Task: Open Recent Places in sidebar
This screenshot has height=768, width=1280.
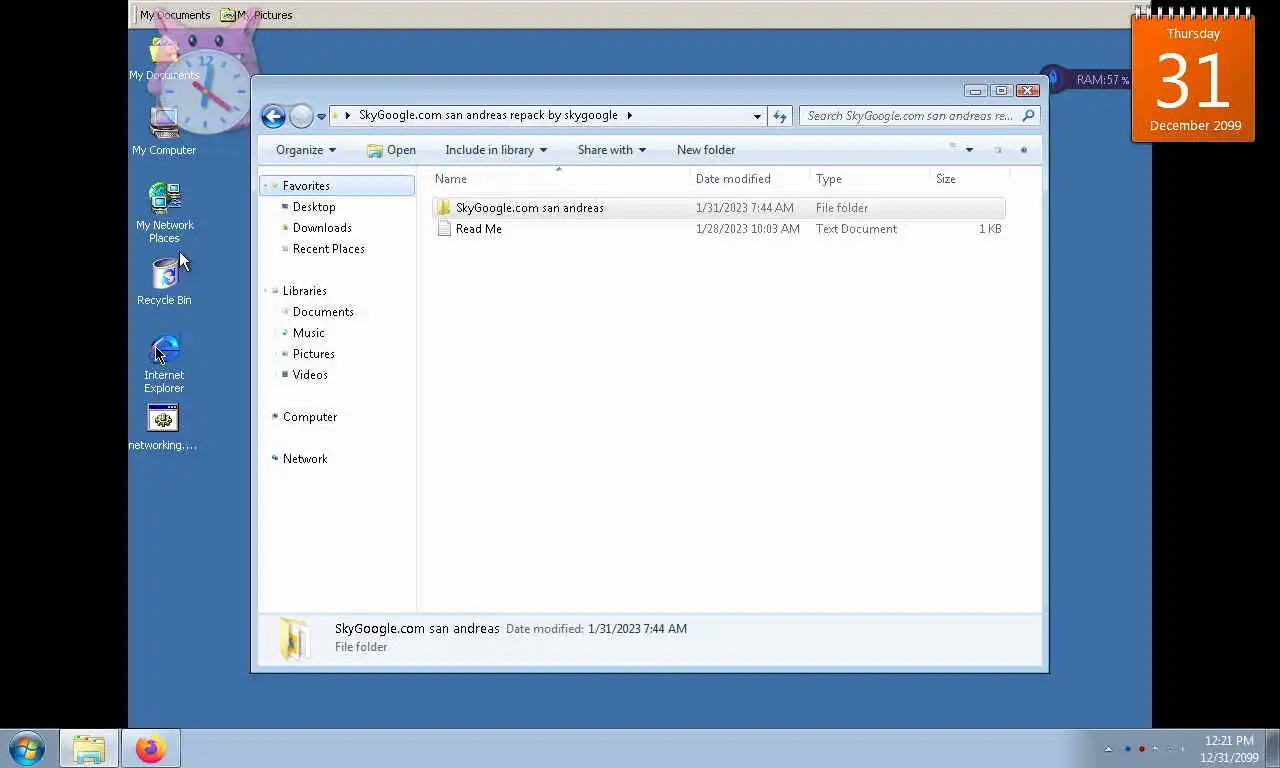Action: (328, 249)
